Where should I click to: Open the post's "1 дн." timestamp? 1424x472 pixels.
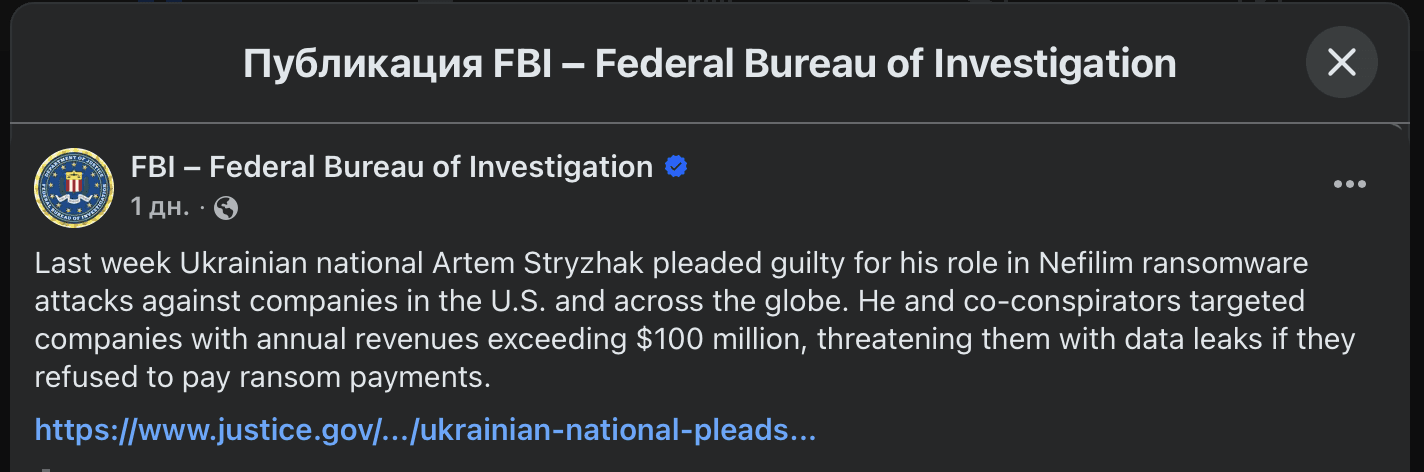point(161,207)
